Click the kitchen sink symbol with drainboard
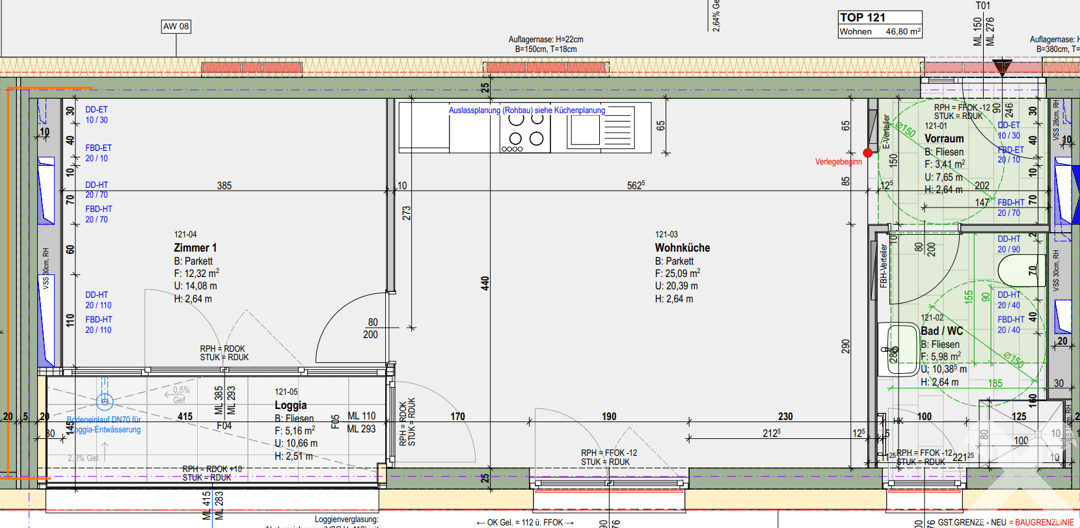 click(x=600, y=127)
